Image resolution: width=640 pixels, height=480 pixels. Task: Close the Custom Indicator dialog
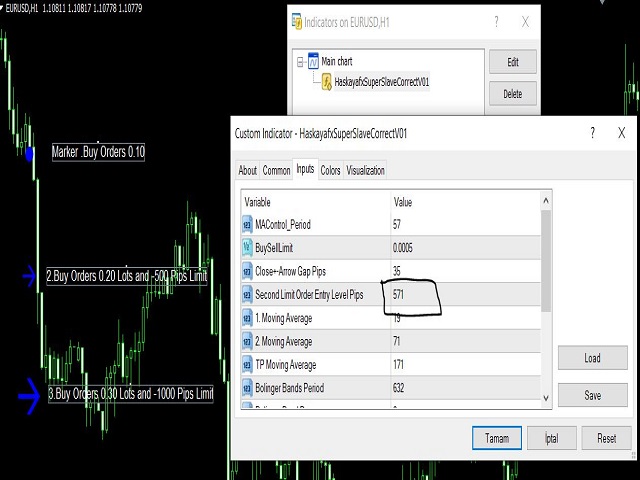[621, 133]
